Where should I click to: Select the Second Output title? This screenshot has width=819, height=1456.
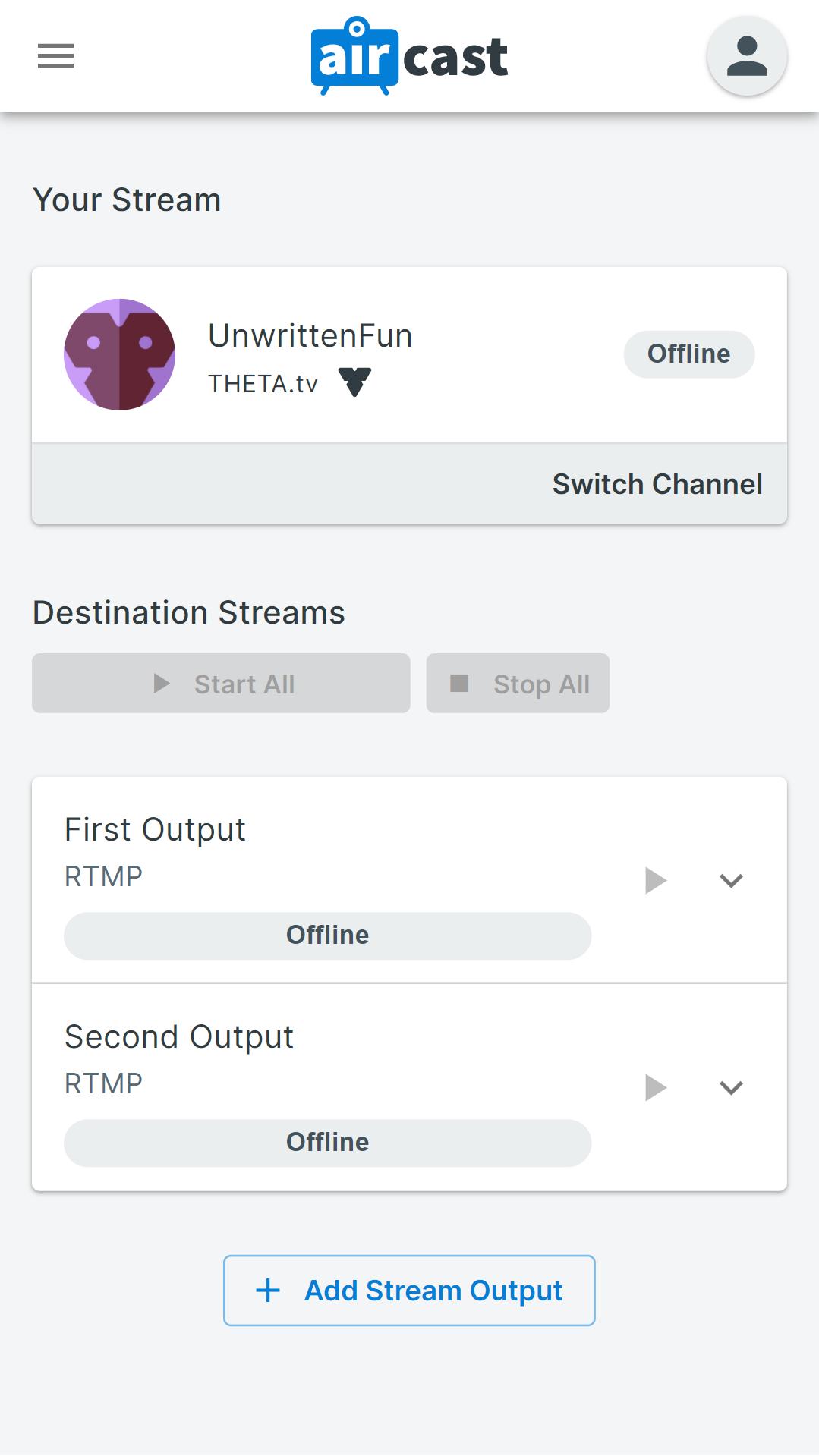click(x=179, y=1036)
